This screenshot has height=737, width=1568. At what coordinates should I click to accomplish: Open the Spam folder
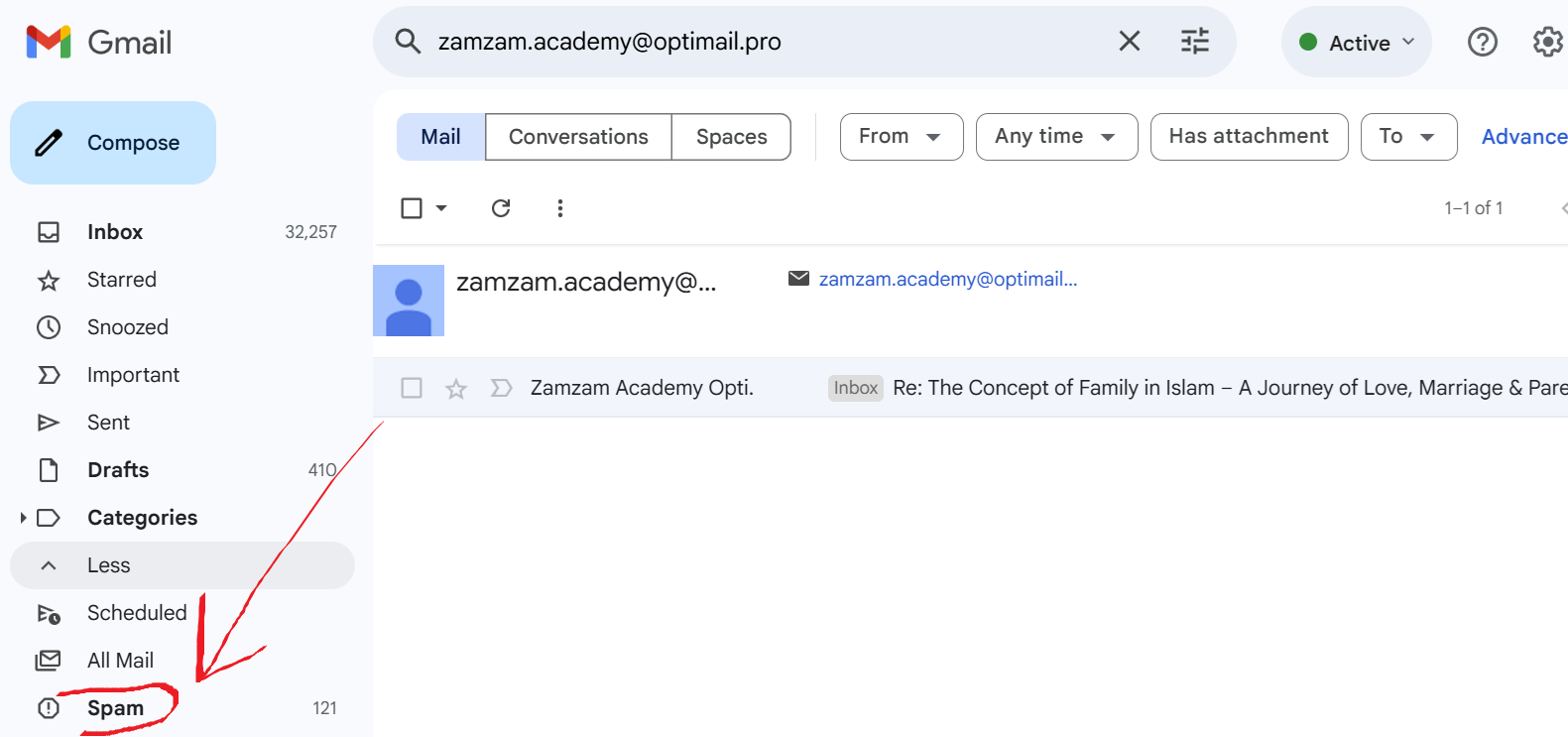tap(116, 708)
